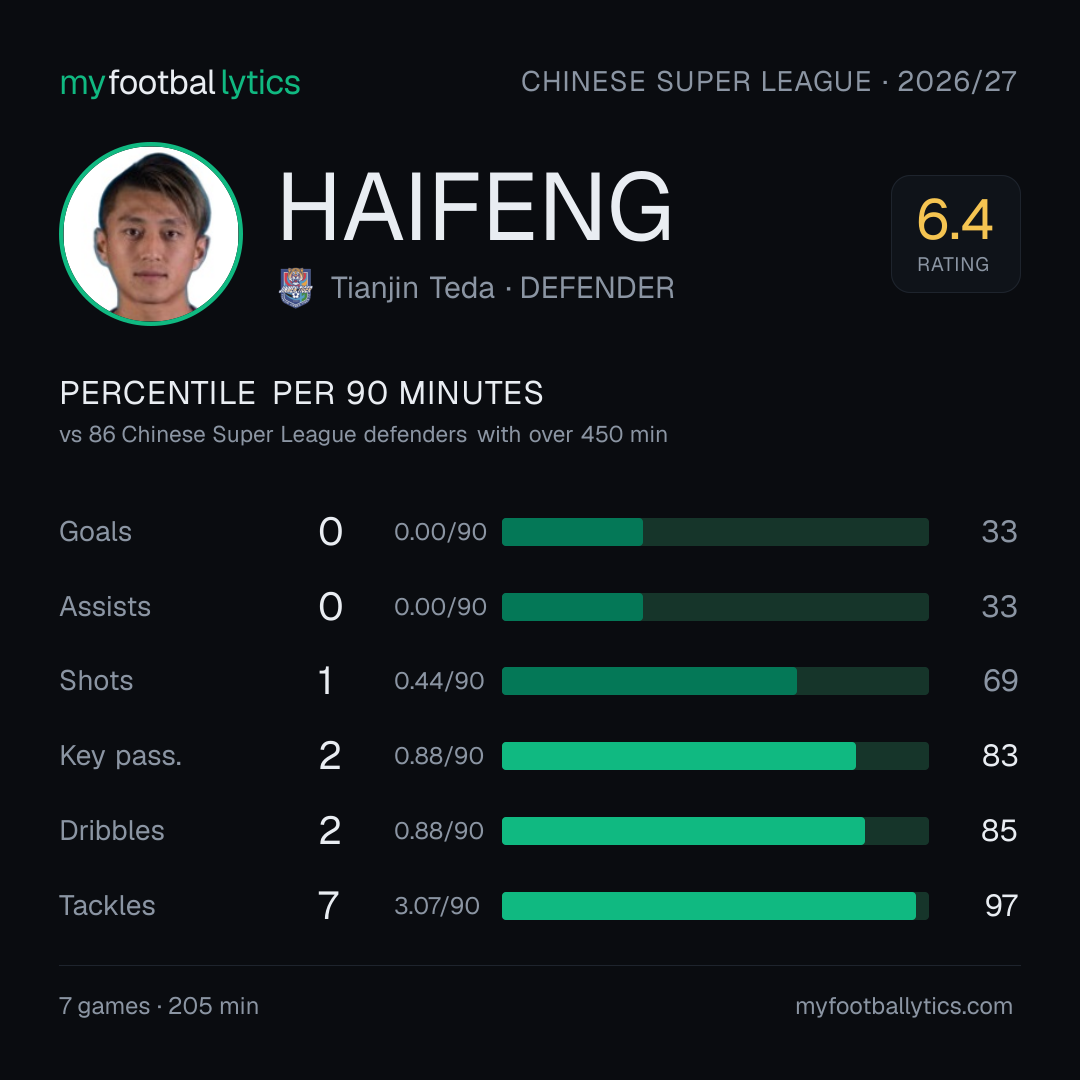
Task: Select the player portrait photo
Action: pos(151,233)
